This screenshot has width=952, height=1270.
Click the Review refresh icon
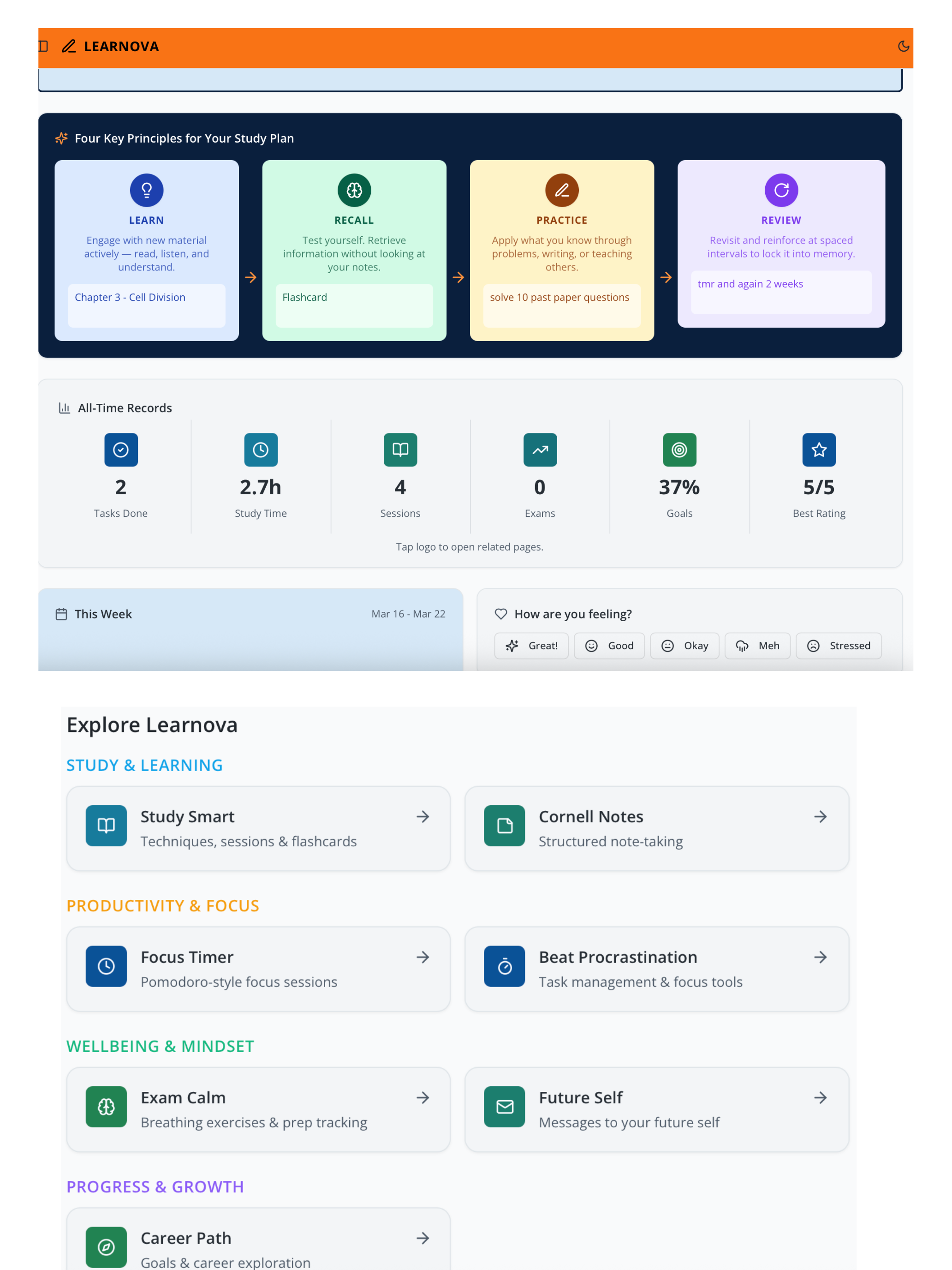pos(781,190)
